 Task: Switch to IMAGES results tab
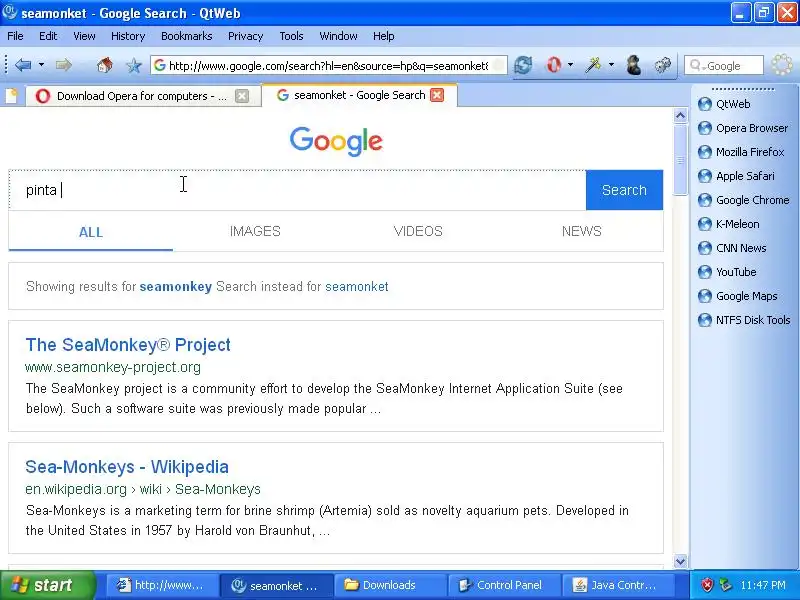(255, 231)
